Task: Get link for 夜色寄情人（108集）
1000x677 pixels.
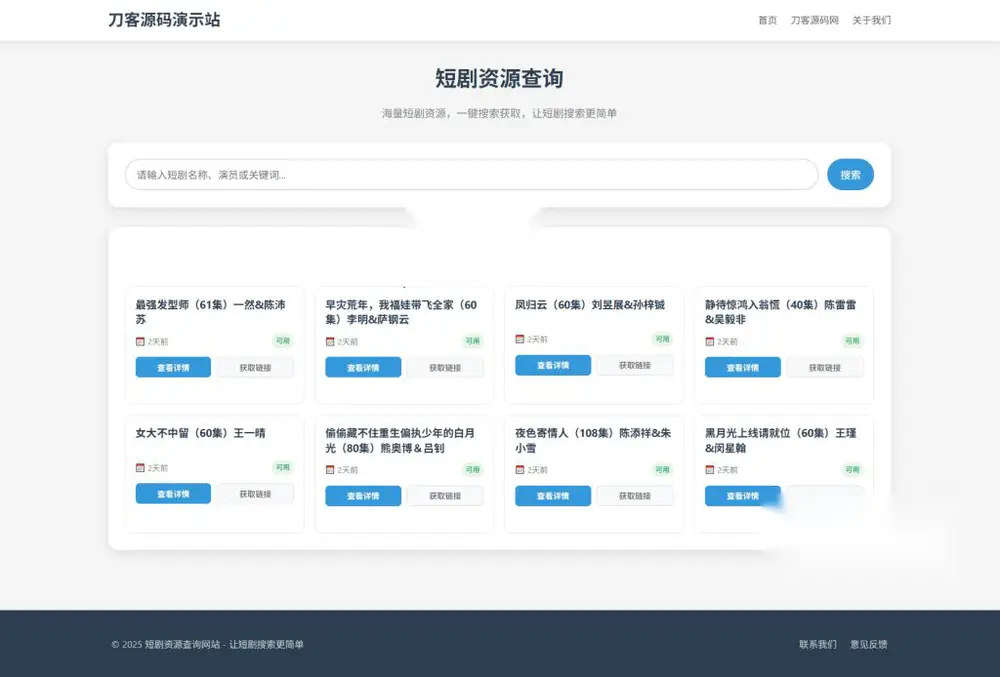Action: click(635, 496)
